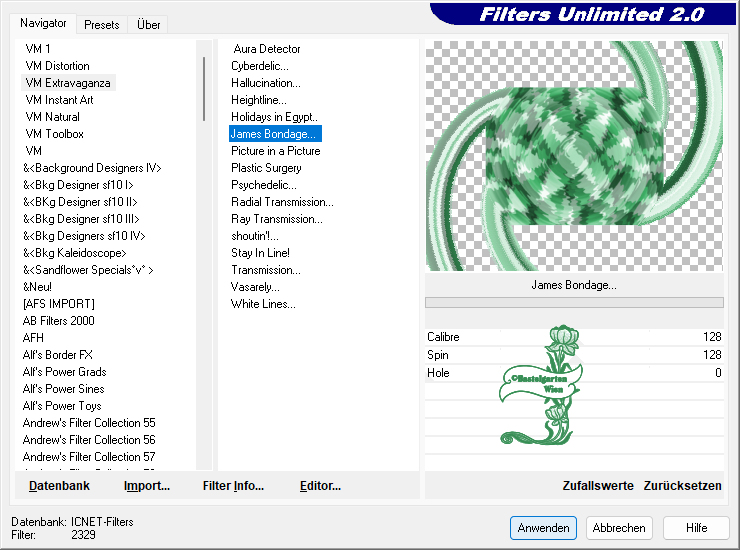Select VM 1 filter category
Viewport: 740px width, 550px height.
click(x=38, y=49)
